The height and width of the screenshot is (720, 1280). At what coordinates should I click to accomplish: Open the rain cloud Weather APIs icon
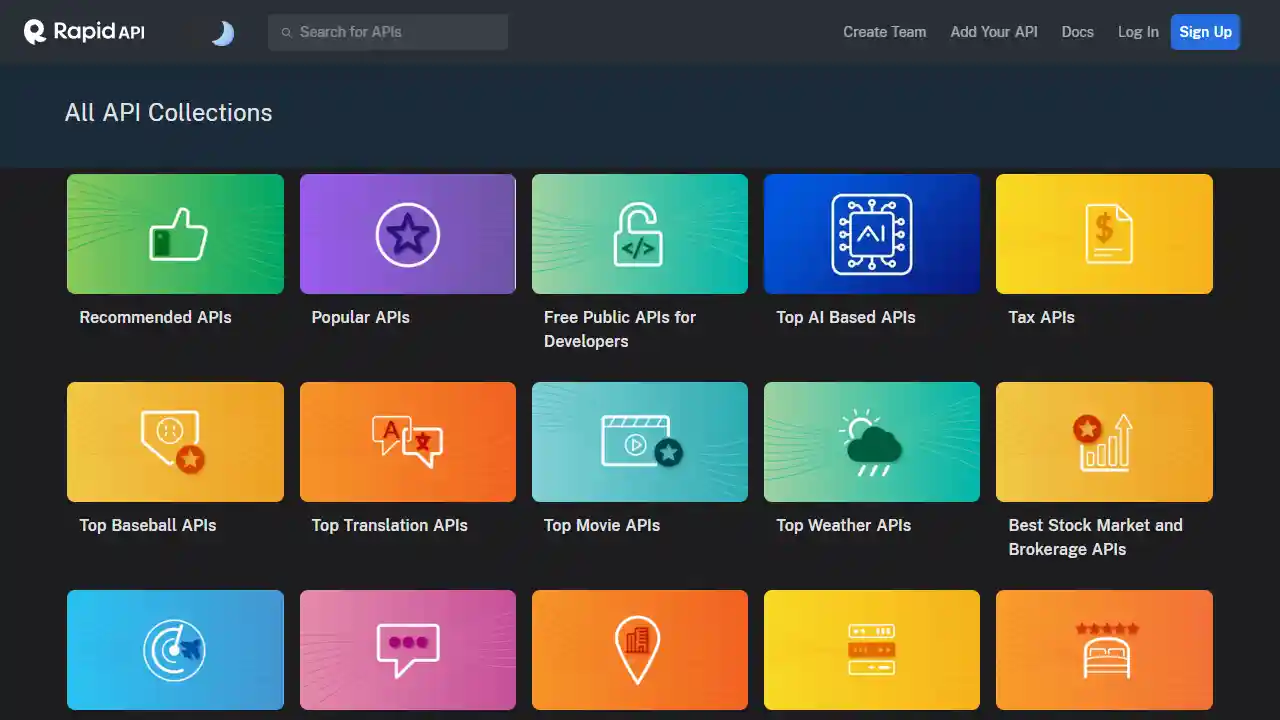[x=871, y=441]
